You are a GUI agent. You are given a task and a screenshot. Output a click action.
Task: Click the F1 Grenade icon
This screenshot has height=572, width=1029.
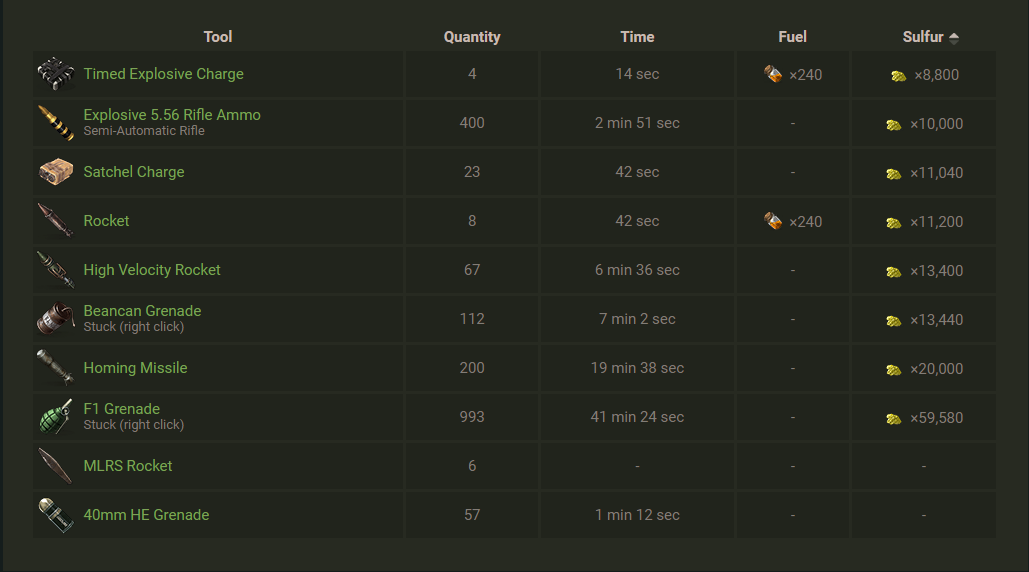tap(56, 417)
